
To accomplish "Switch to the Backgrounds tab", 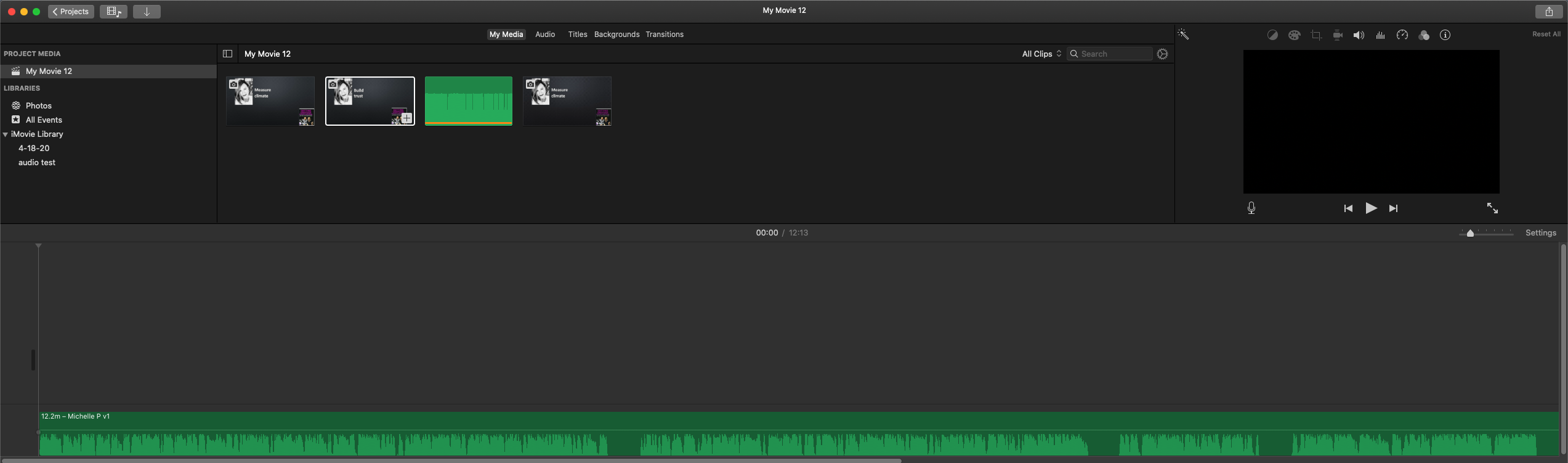I will click(616, 35).
